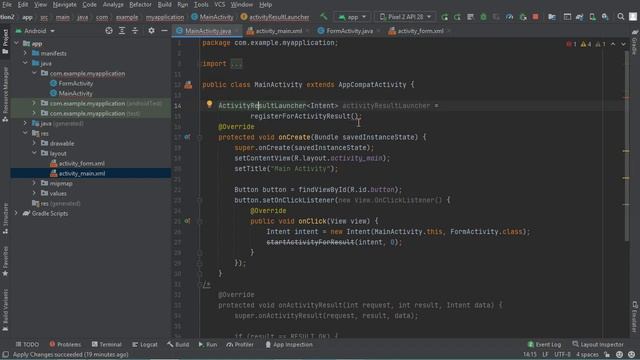Go to previous highlighted error arrow
640x360 pixels.
[613, 44]
